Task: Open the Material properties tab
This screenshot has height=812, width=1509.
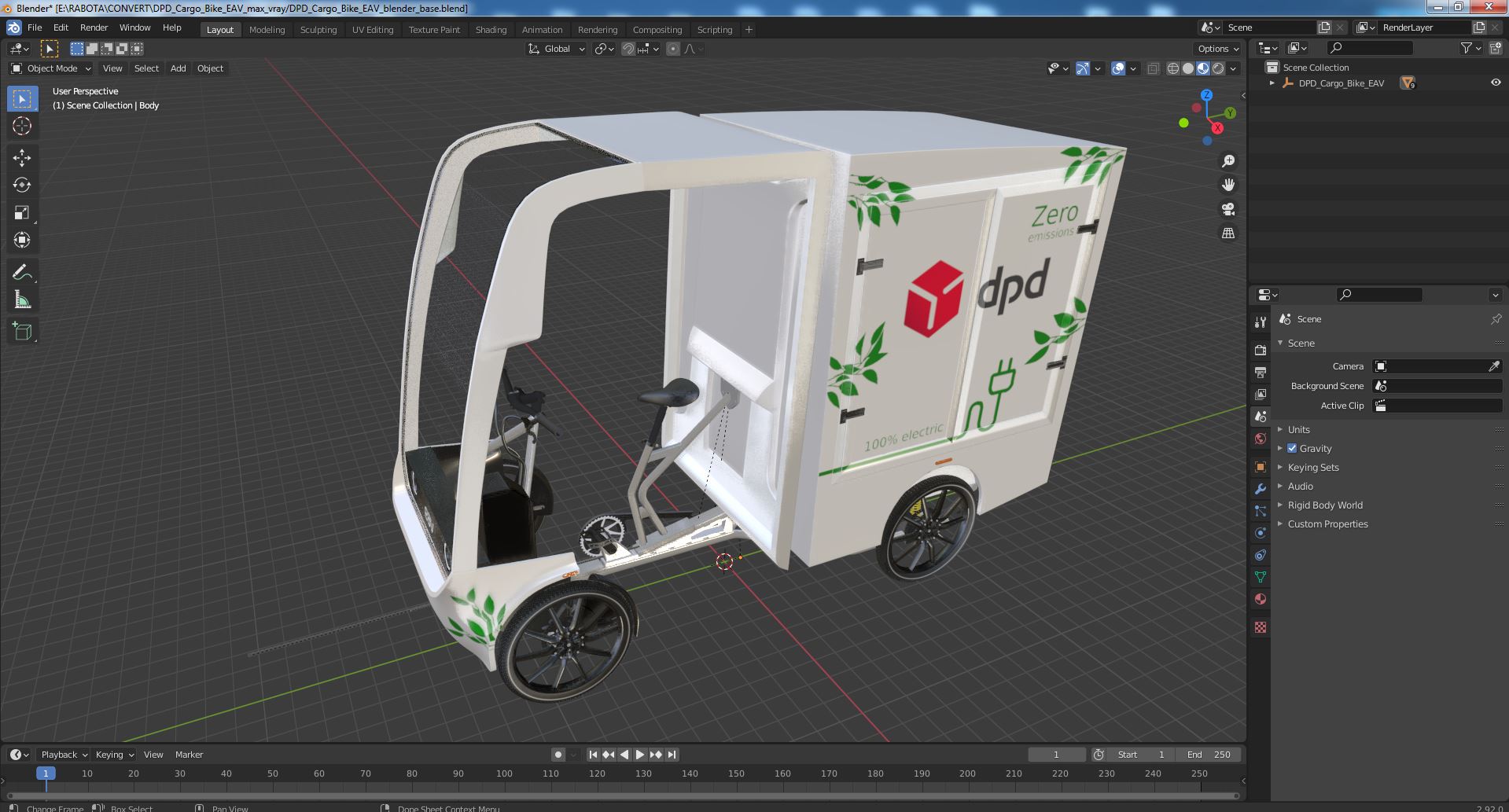Action: click(1261, 599)
